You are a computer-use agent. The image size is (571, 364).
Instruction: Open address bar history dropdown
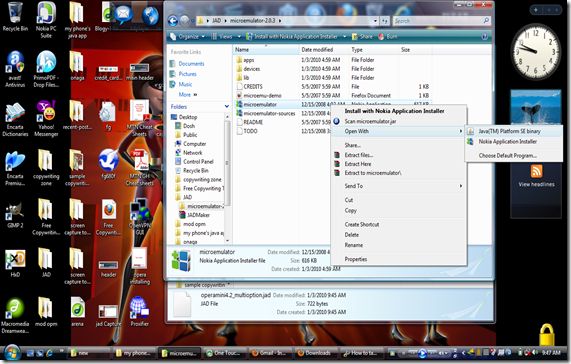(x=375, y=21)
